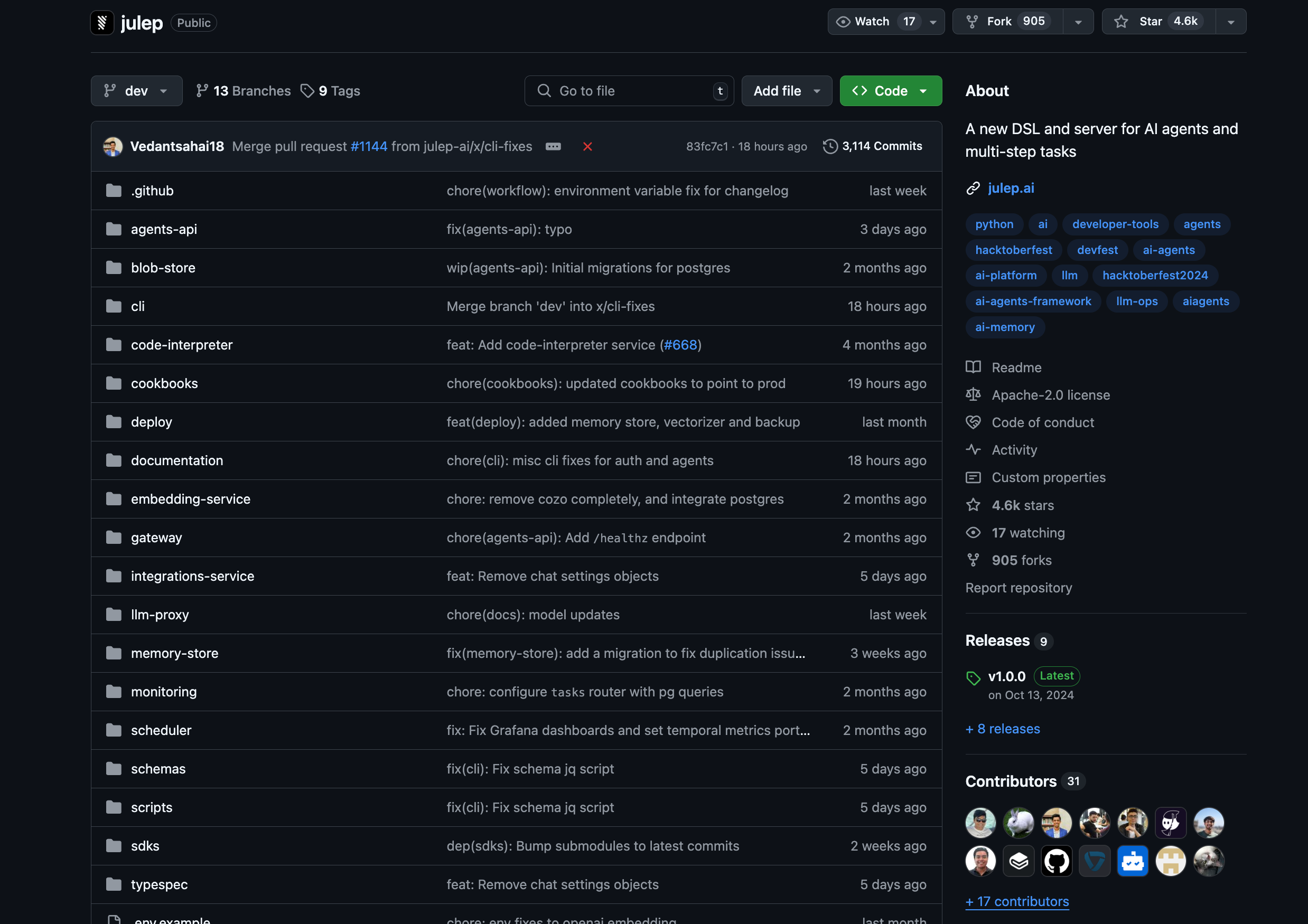Image resolution: width=1308 pixels, height=924 pixels.
Task: Open the commits history clock icon
Action: tap(830, 146)
